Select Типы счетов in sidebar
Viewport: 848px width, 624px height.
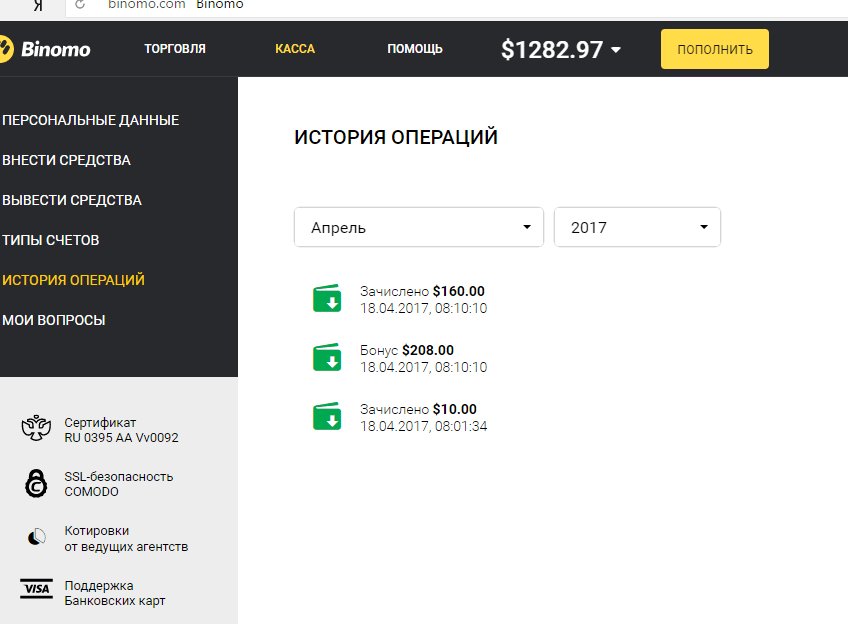[x=51, y=240]
